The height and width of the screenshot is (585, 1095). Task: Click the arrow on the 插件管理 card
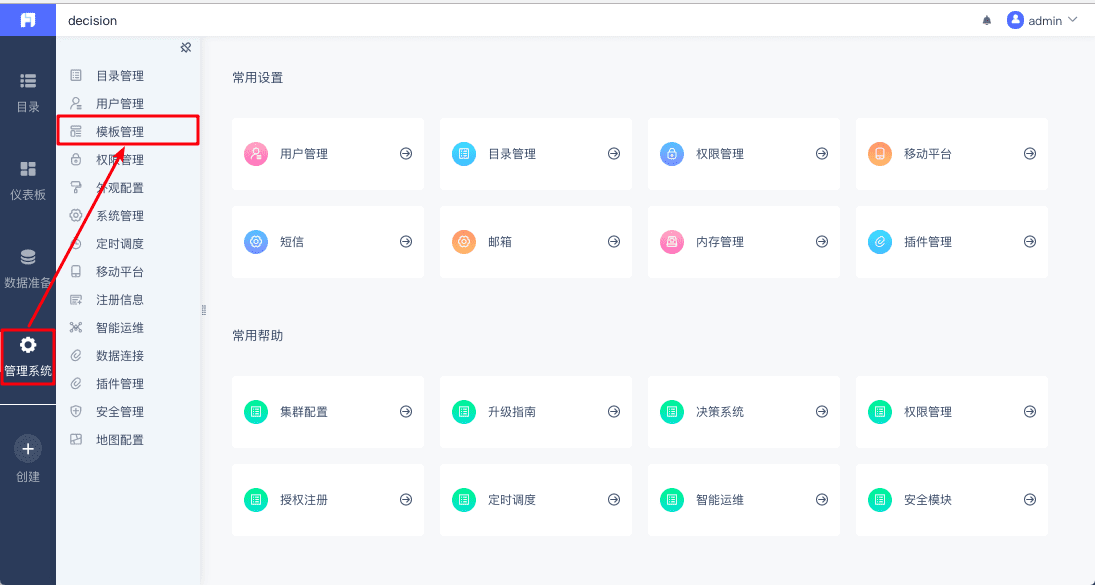point(1030,242)
